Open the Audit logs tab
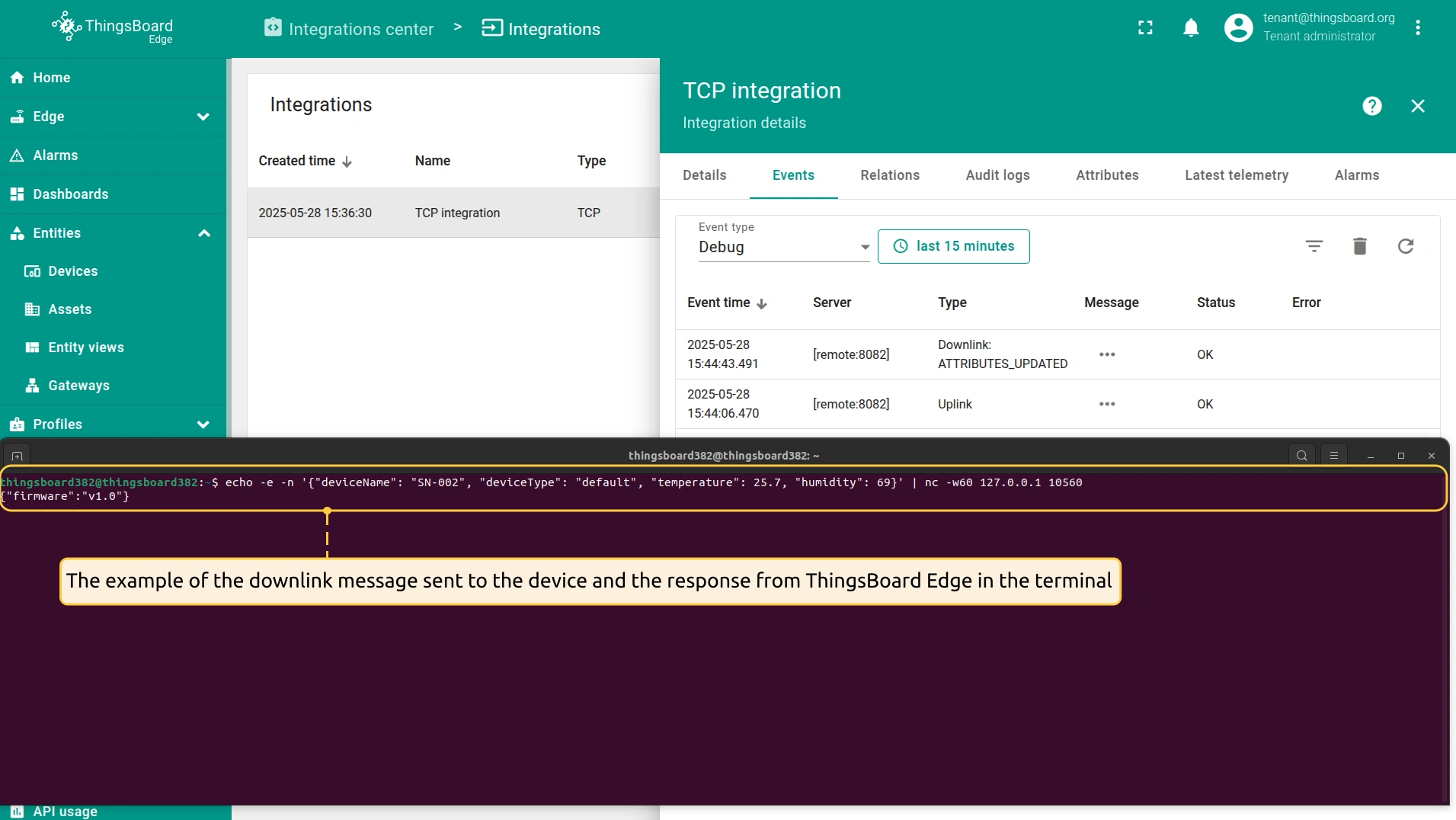 click(997, 175)
